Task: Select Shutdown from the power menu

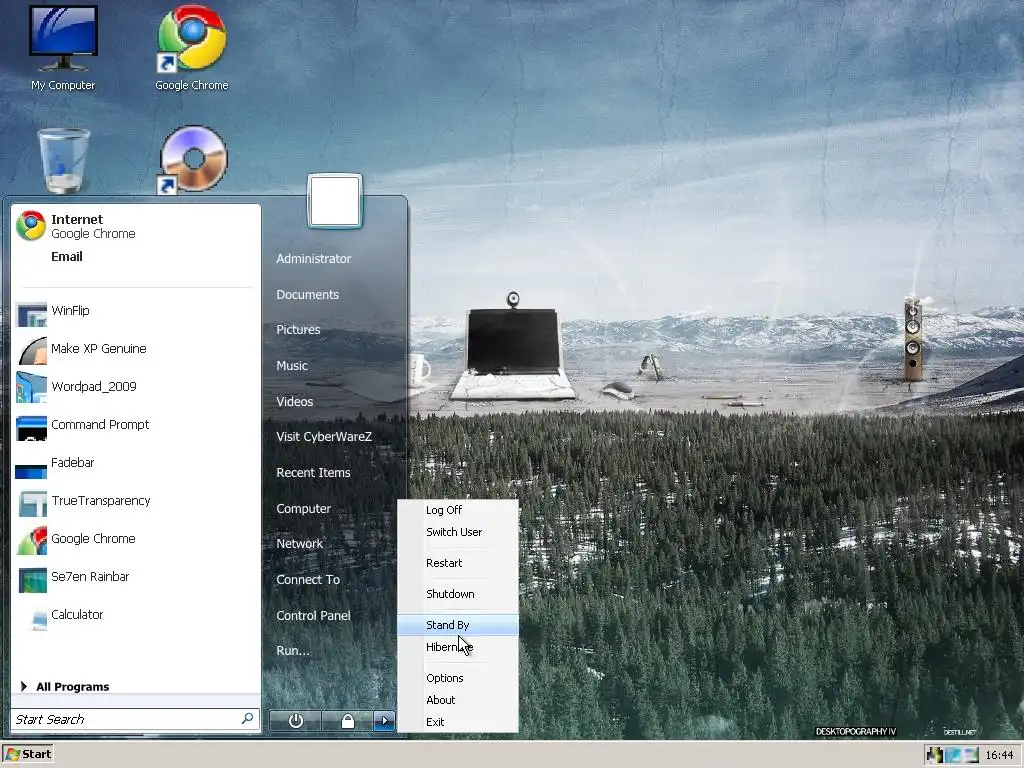Action: click(x=458, y=594)
